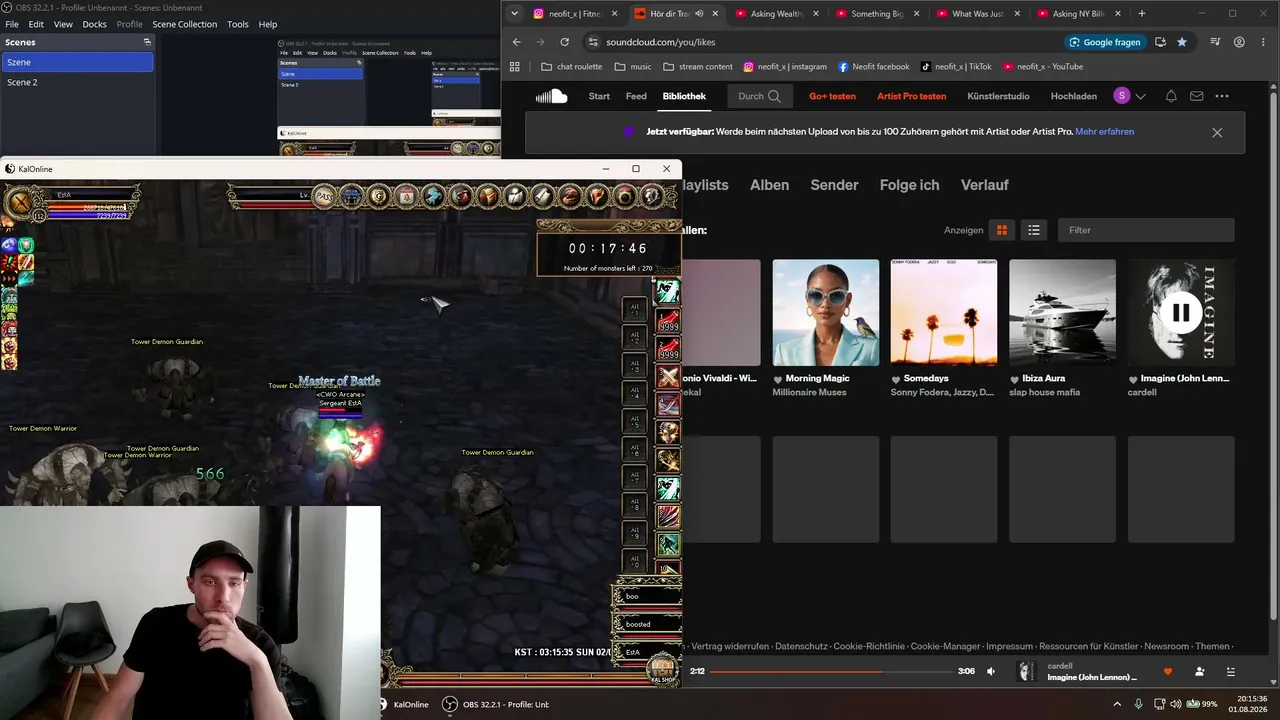Switch to list view in SoundCloud likes
The width and height of the screenshot is (1280, 720).
1034,230
